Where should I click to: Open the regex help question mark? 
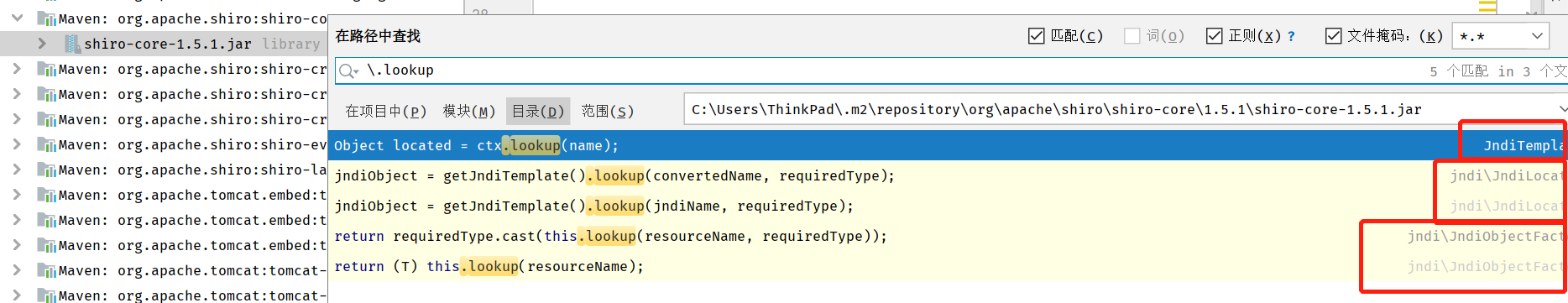(x=1291, y=36)
